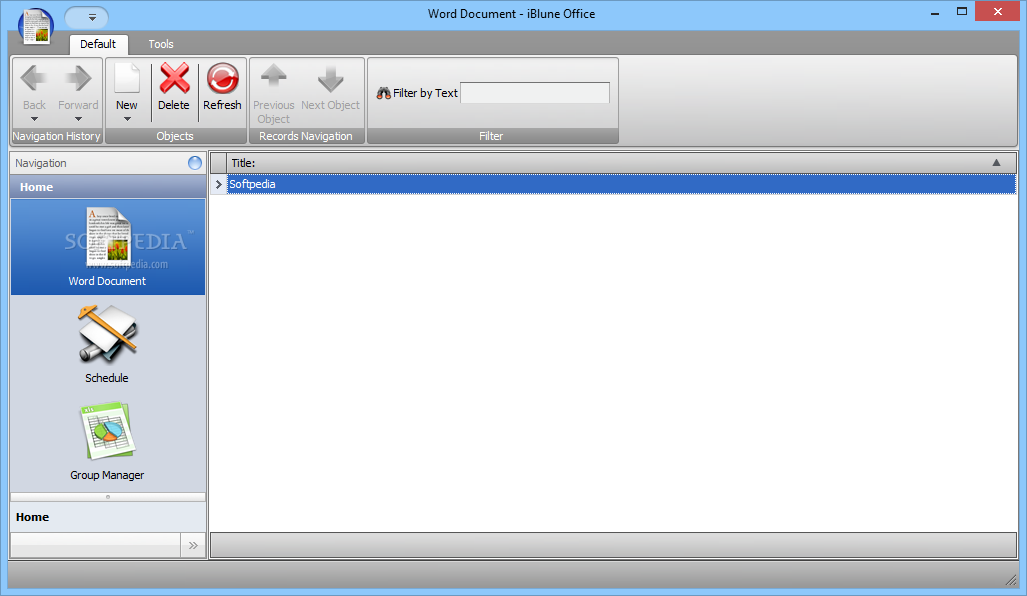Viewport: 1027px width, 596px height.
Task: Expand navigation pane buttons with the double chevron
Action: click(x=193, y=546)
